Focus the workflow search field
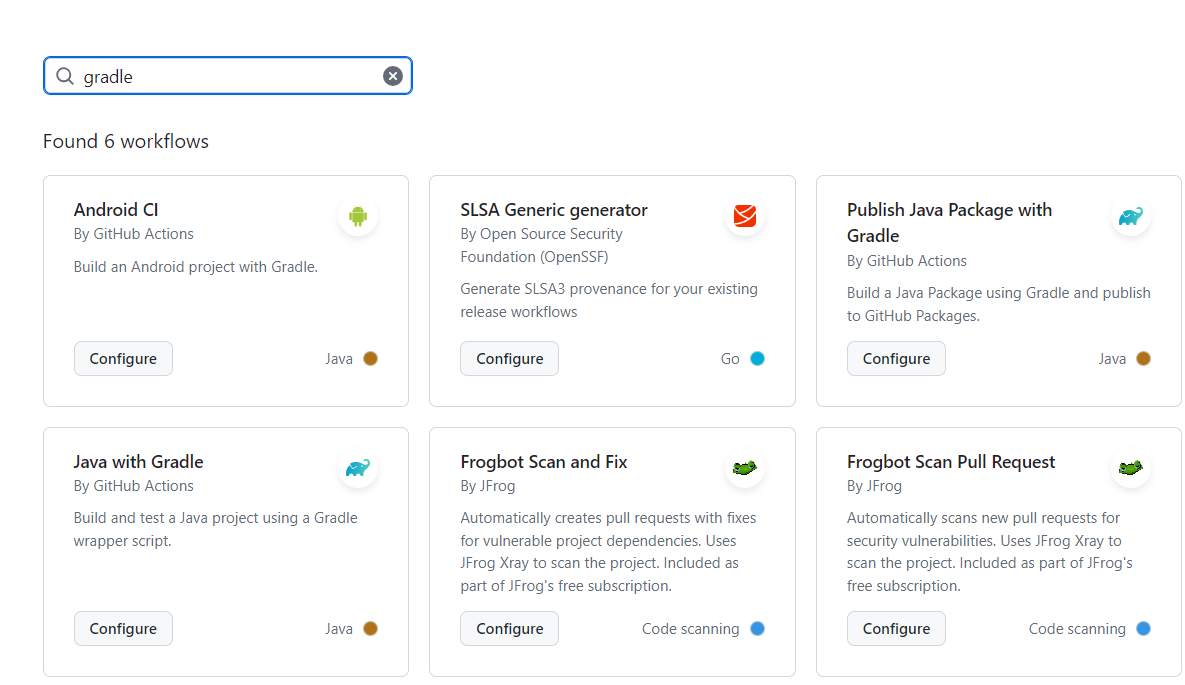The width and height of the screenshot is (1185, 685). click(x=230, y=76)
